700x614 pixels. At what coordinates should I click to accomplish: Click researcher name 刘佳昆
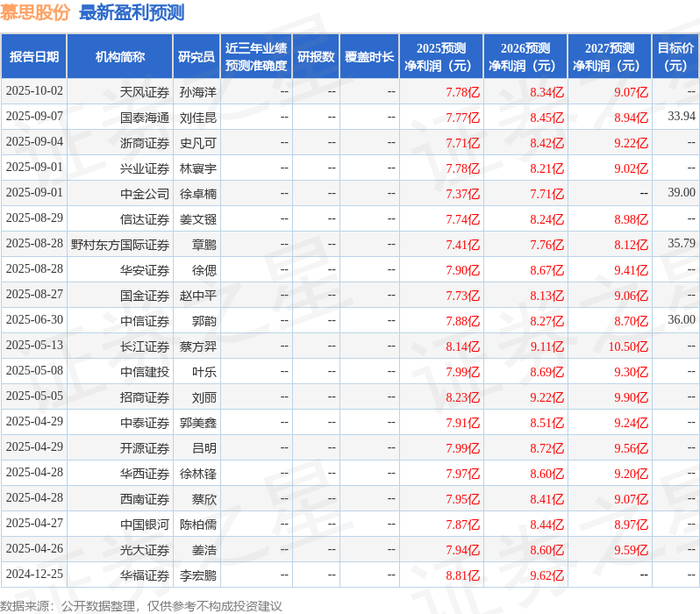[198, 118]
